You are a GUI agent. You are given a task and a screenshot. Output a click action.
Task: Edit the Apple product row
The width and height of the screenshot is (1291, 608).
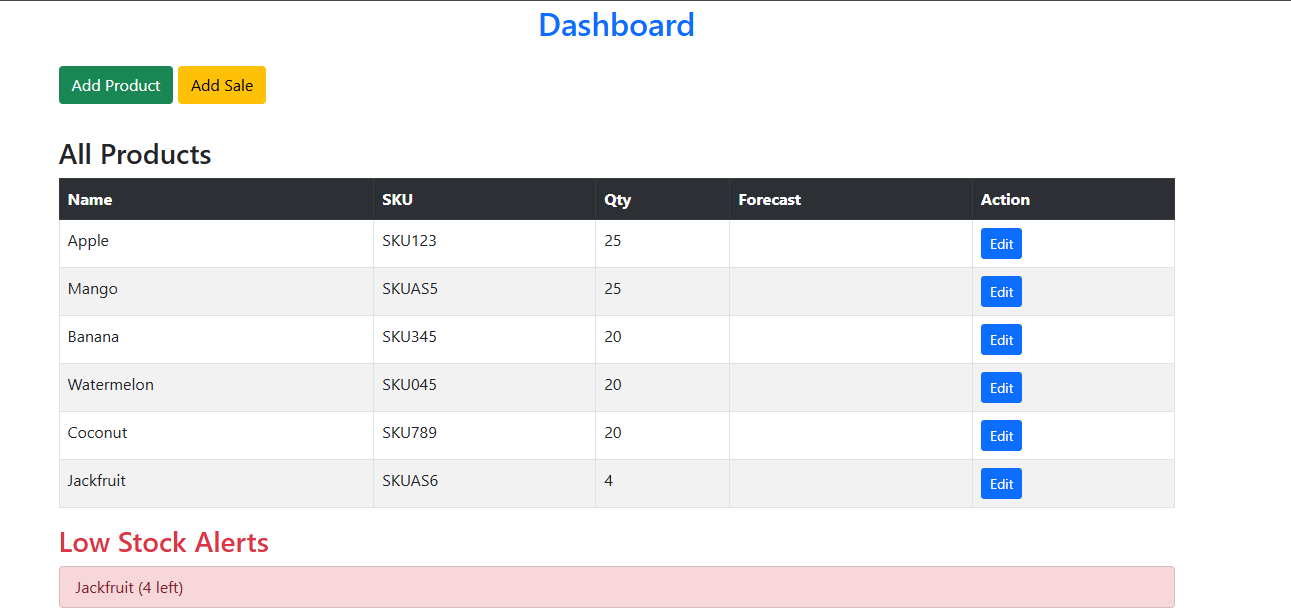point(1001,244)
